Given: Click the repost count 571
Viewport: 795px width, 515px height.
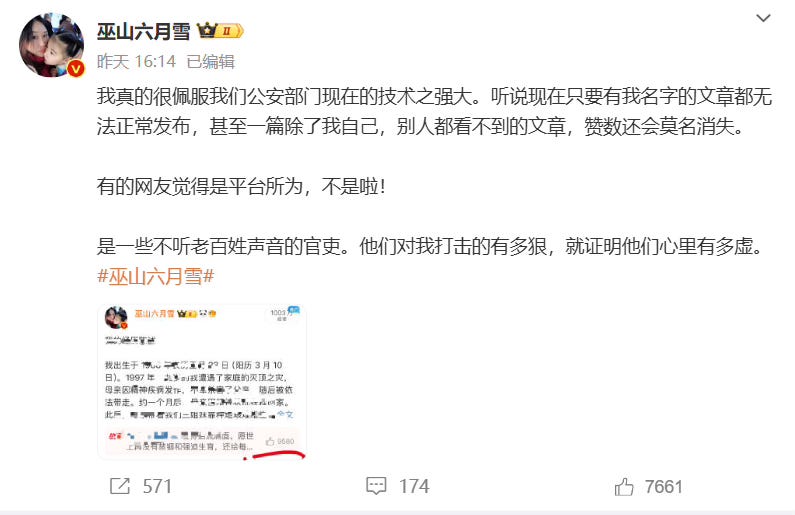Looking at the screenshot, I should coord(157,487).
